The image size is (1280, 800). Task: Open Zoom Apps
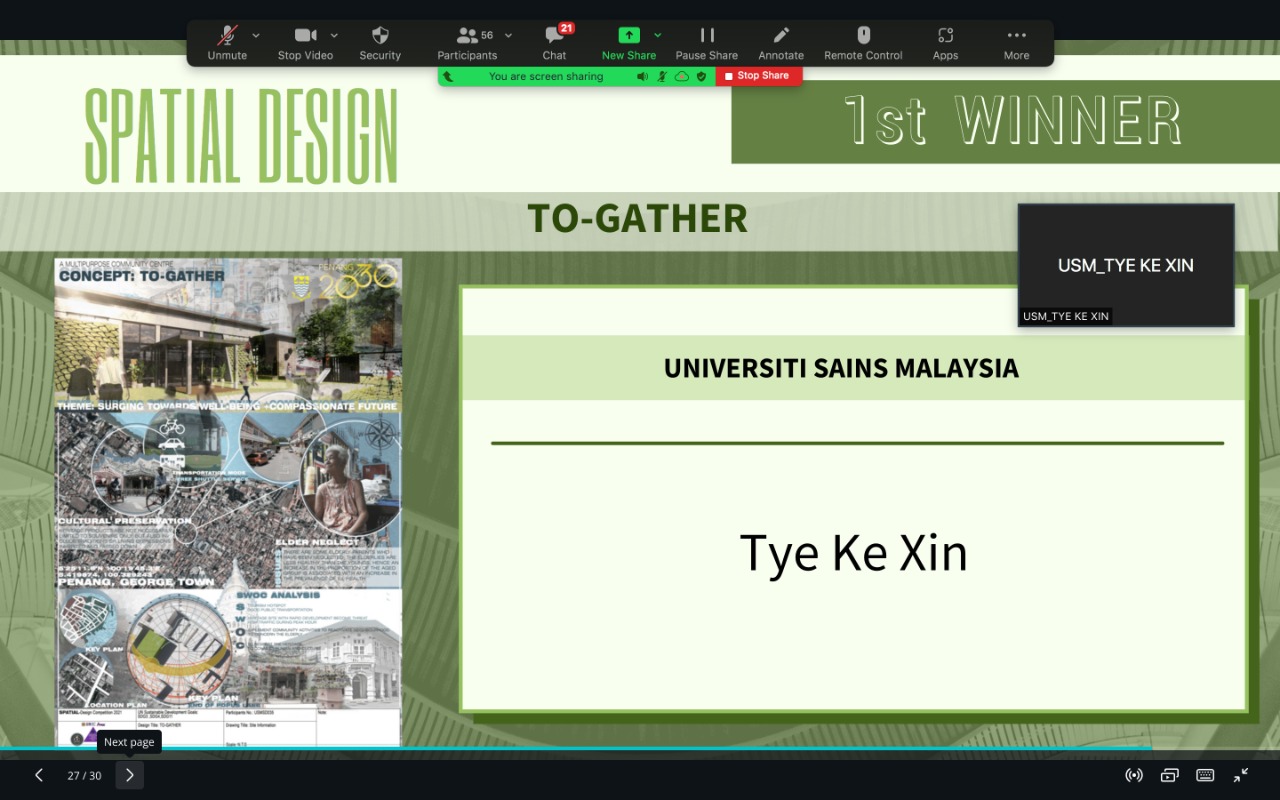[x=945, y=44]
